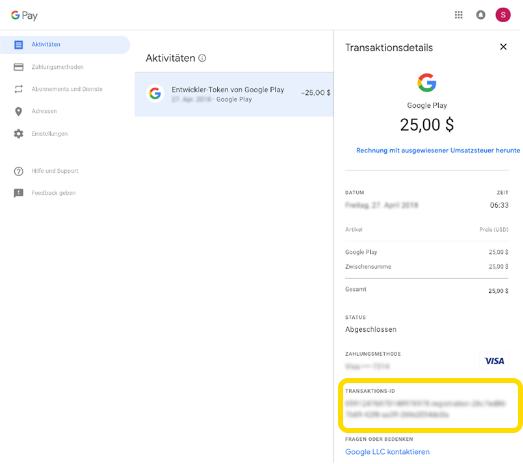
Task: Click the large Google Play logo in details
Action: (x=427, y=82)
